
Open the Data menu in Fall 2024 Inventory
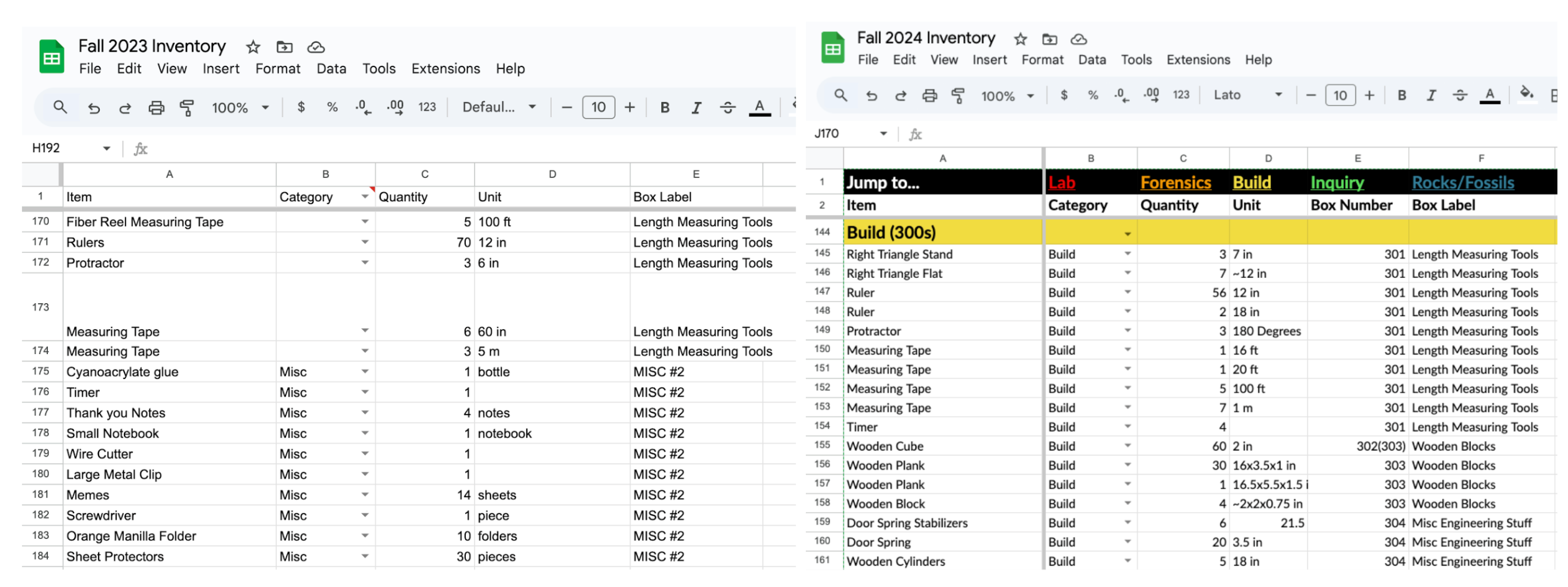point(1091,59)
